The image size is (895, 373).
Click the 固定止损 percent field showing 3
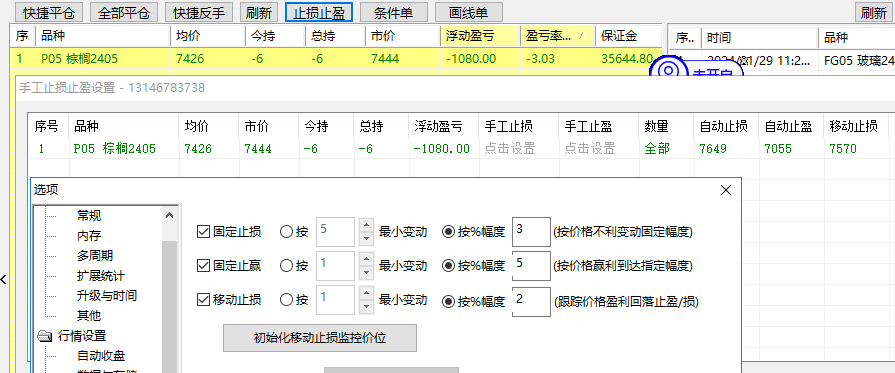tap(531, 232)
